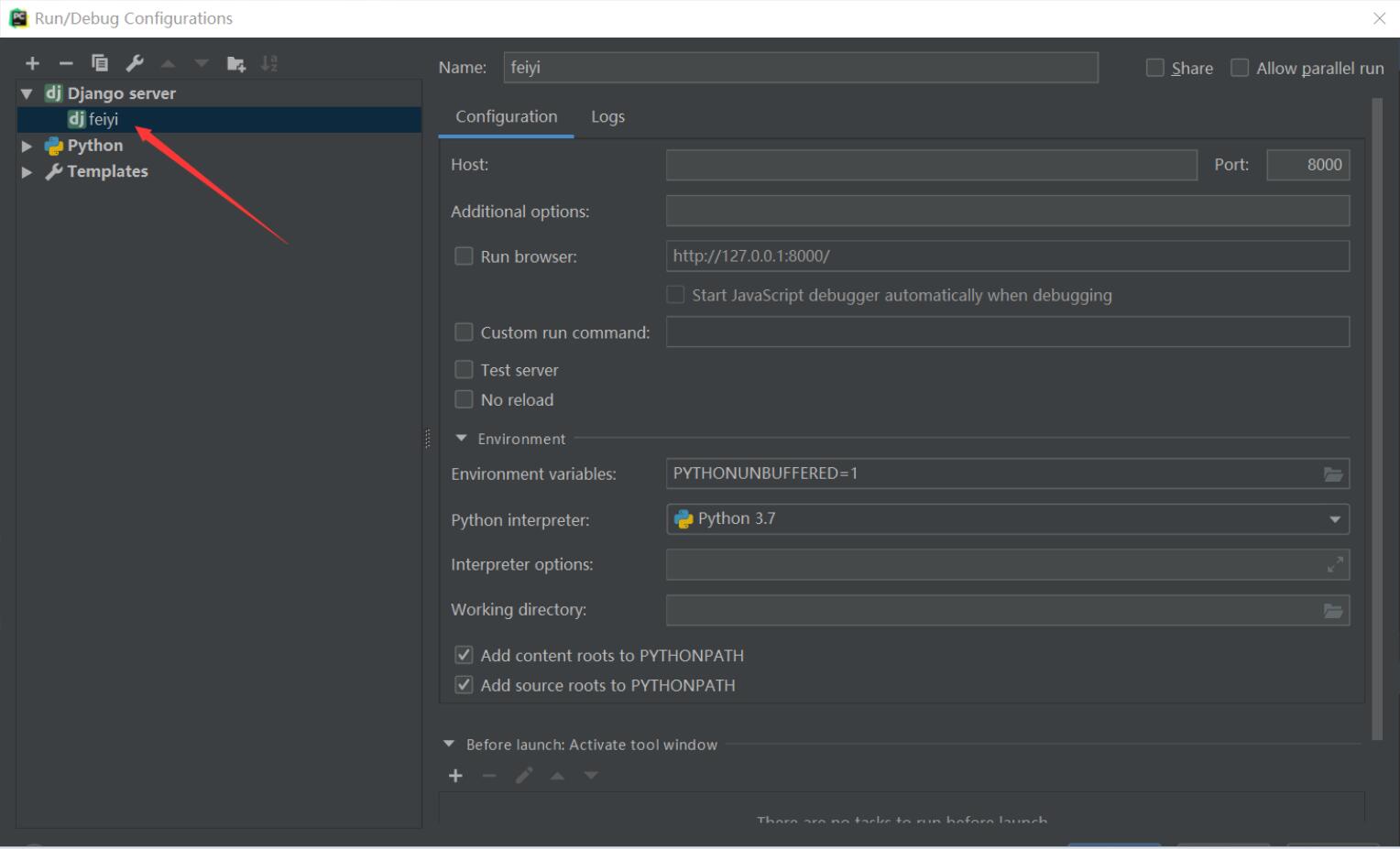
Task: Open the Python interpreter dropdown
Action: click(x=1335, y=519)
